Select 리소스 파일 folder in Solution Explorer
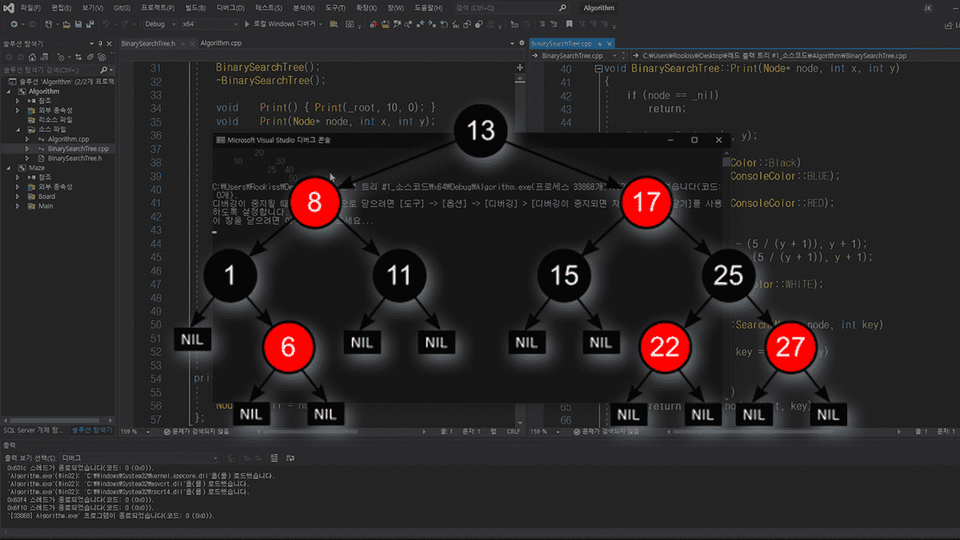 tap(55, 120)
